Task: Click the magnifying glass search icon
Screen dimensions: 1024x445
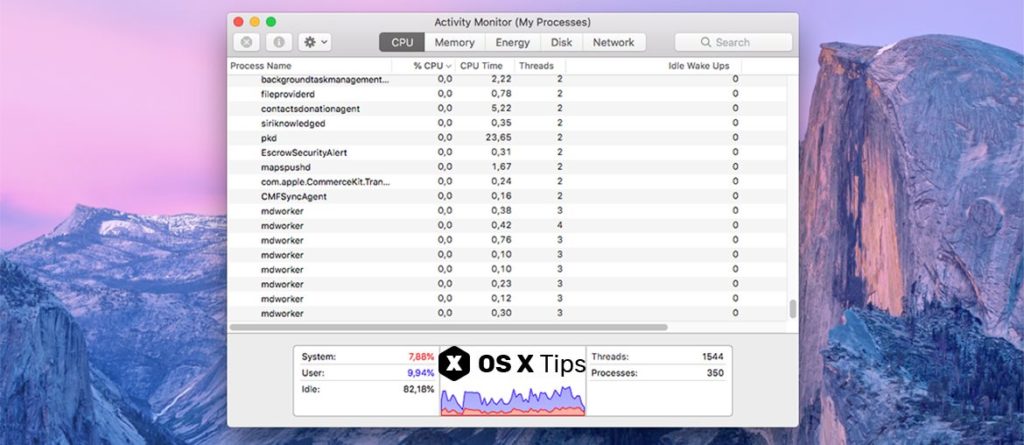Action: [x=706, y=42]
